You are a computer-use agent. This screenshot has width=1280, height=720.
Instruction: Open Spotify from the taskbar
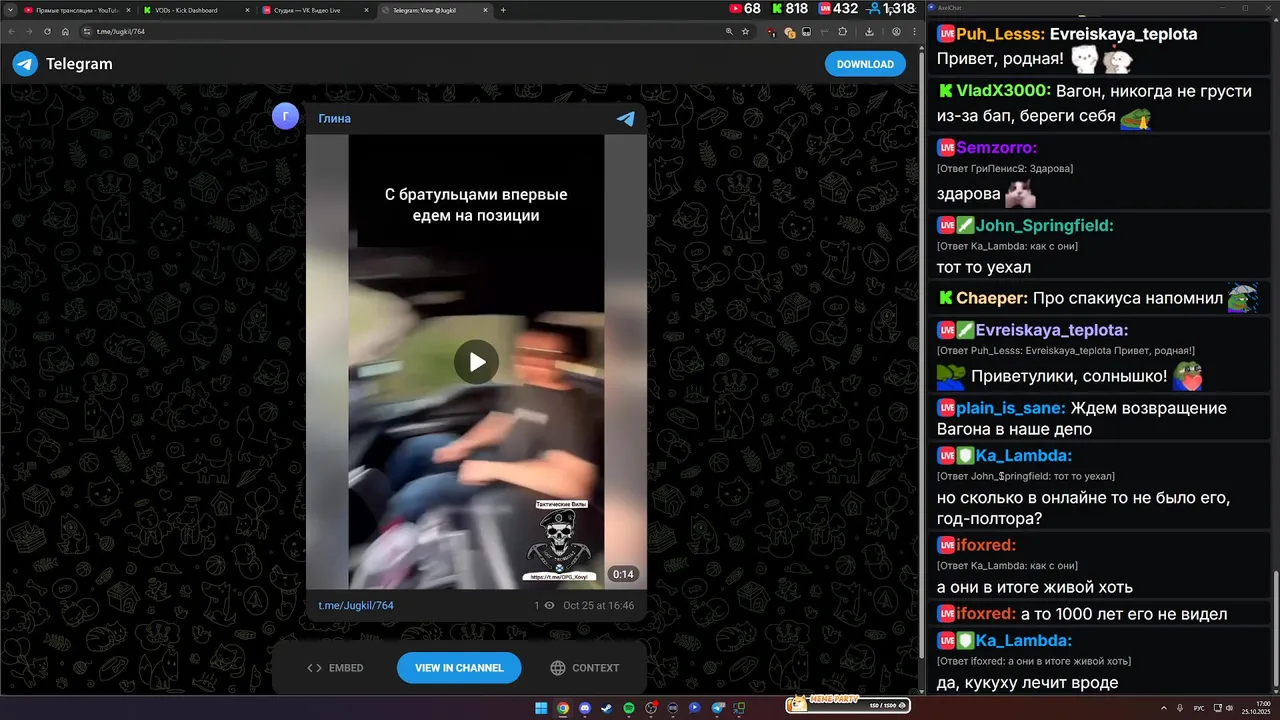tap(629, 708)
